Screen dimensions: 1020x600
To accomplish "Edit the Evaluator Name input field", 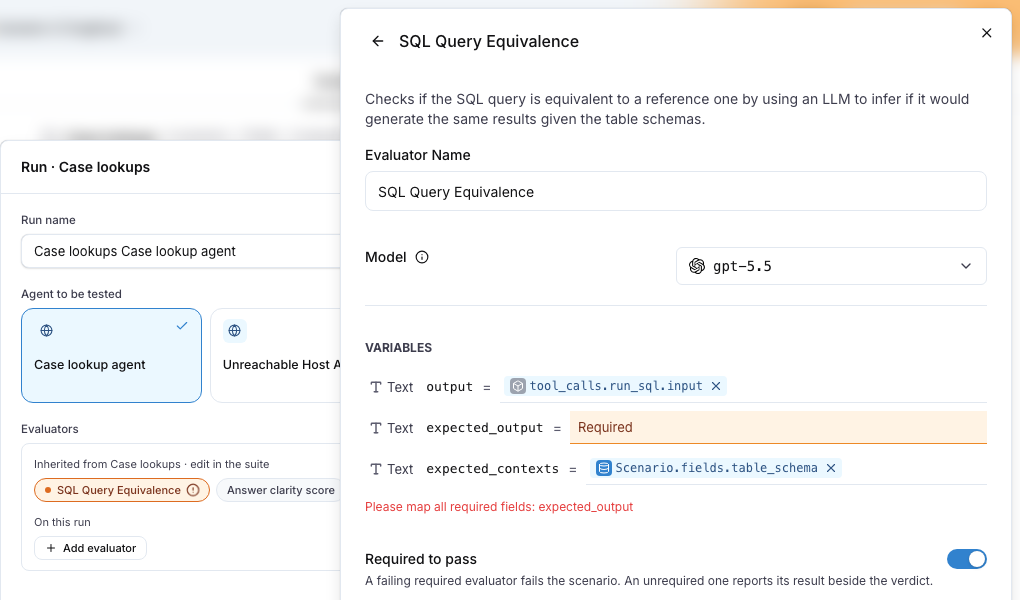I will pos(675,191).
